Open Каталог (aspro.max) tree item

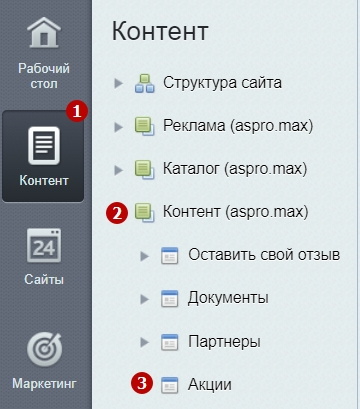[235, 169]
